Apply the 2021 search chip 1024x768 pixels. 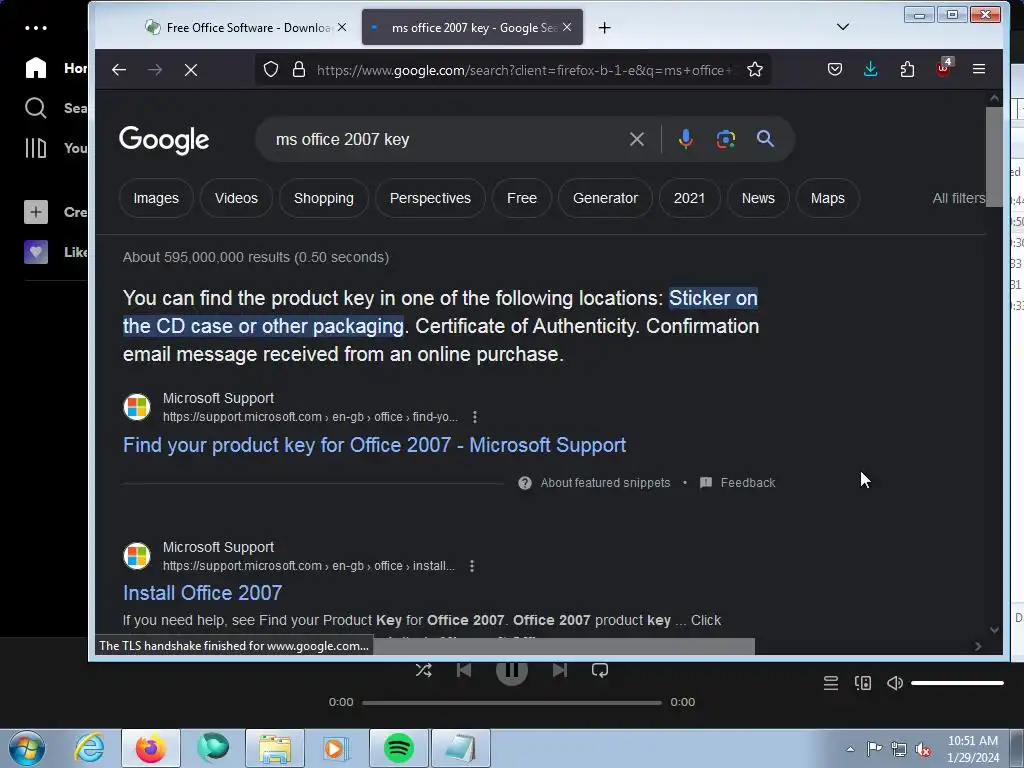[x=690, y=198]
